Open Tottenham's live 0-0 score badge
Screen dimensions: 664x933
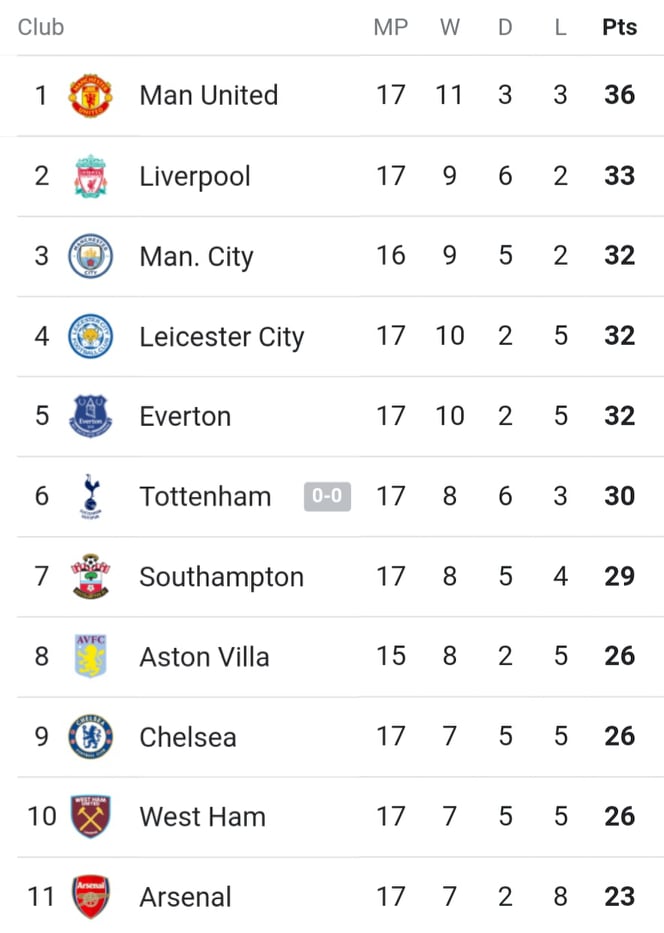(x=327, y=496)
